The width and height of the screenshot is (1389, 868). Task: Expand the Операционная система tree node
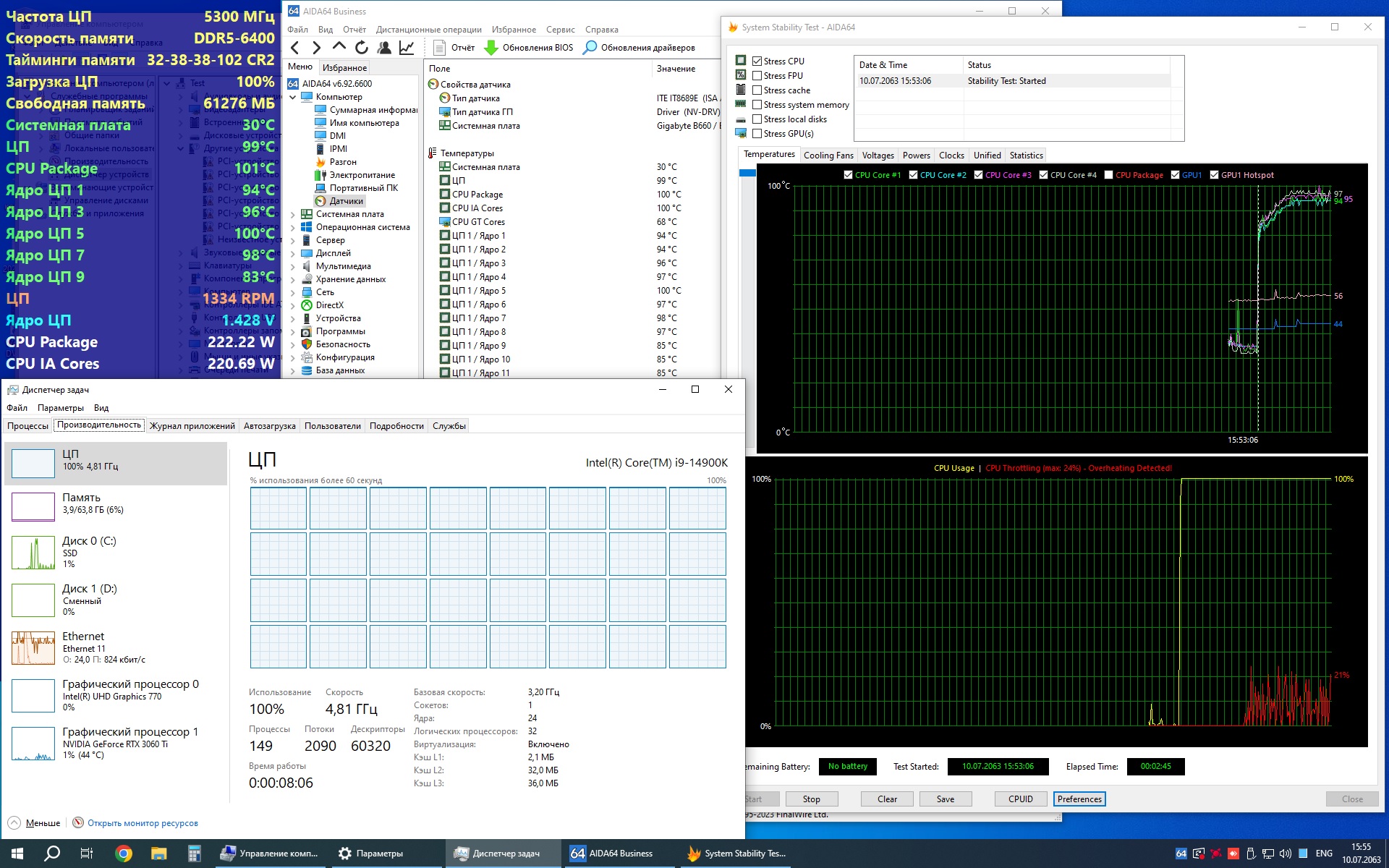pyautogui.click(x=293, y=227)
